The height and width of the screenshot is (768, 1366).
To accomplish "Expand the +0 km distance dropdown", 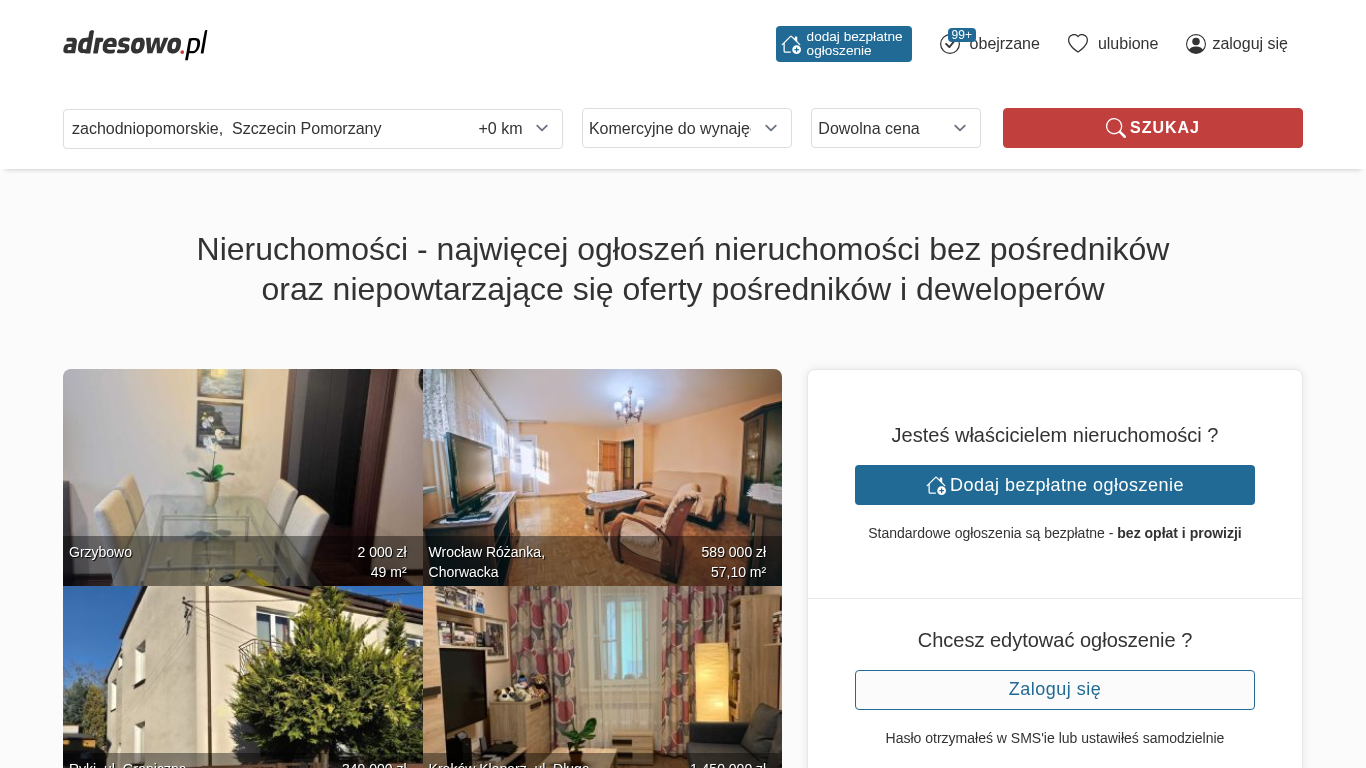I will point(514,129).
